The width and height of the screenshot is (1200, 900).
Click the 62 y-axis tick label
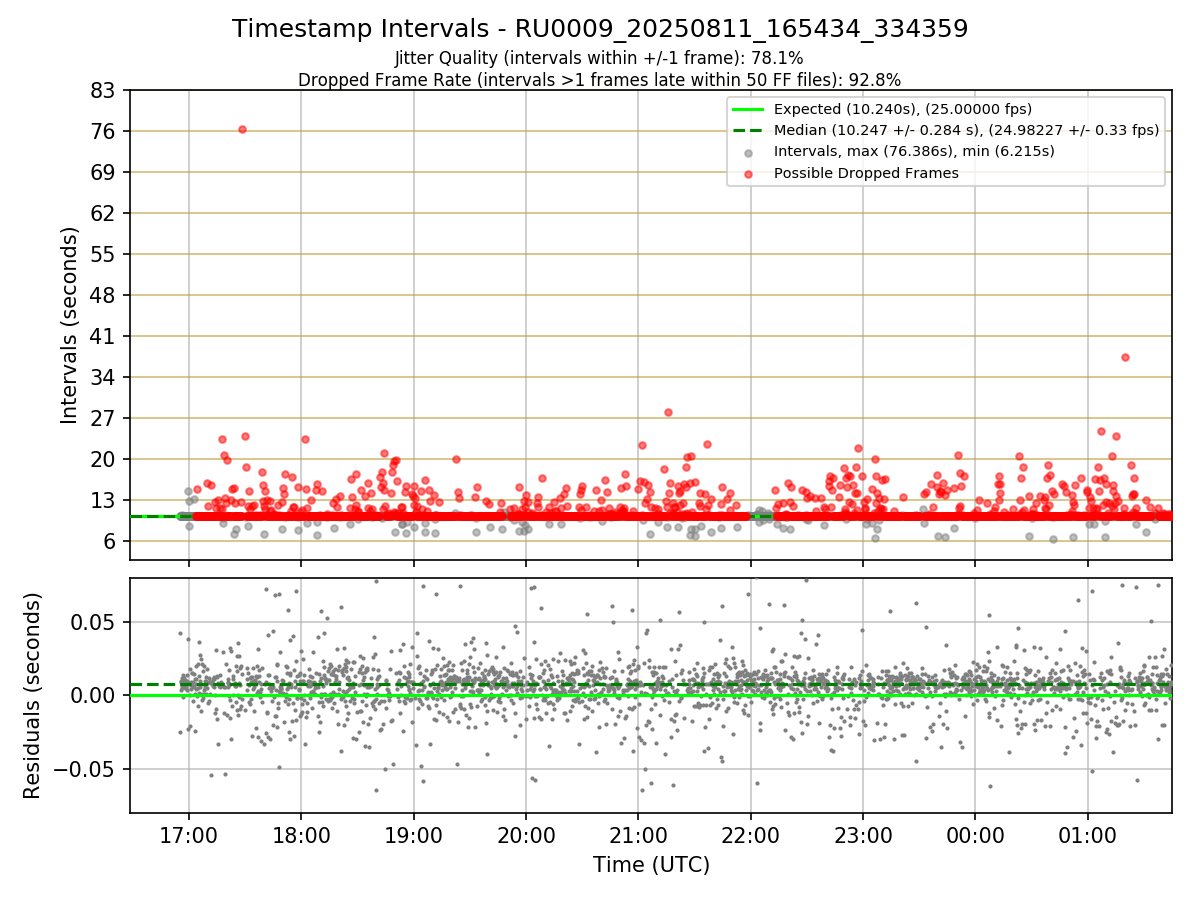(x=105, y=213)
